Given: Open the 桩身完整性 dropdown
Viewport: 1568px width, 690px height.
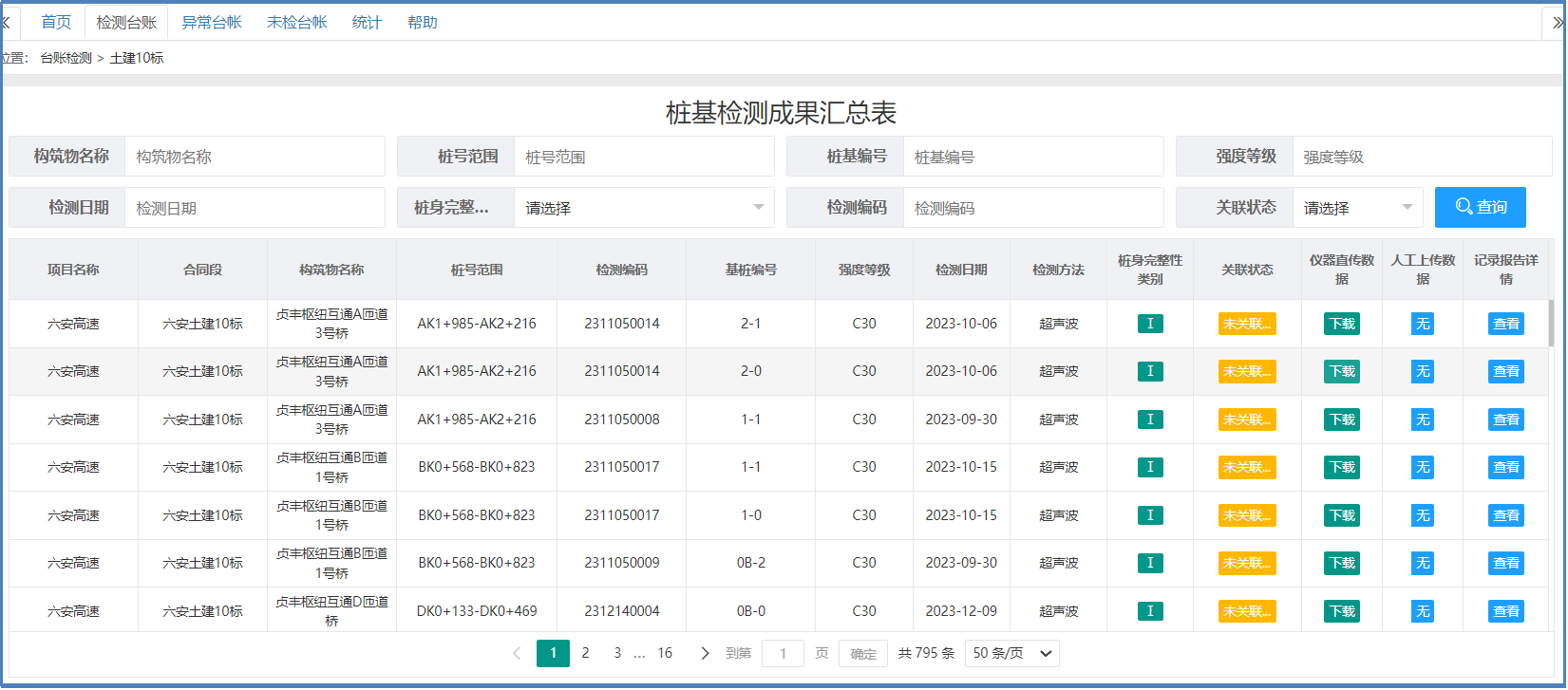Looking at the screenshot, I should (643, 208).
